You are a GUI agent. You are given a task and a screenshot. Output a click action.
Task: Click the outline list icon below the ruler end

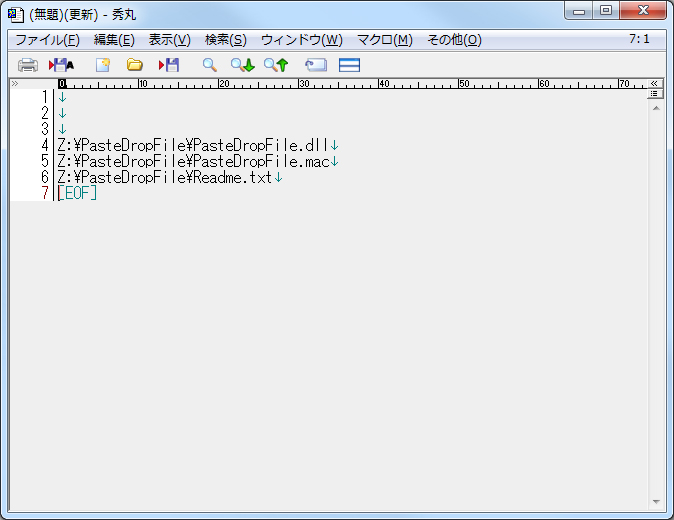654,94
